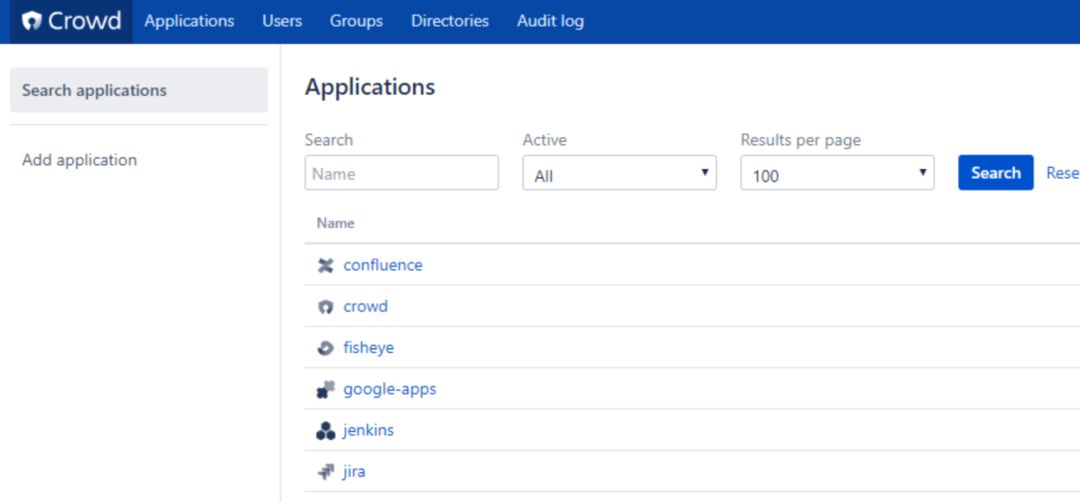The image size is (1080, 502).
Task: Click the Applications page heading
Action: [x=370, y=87]
